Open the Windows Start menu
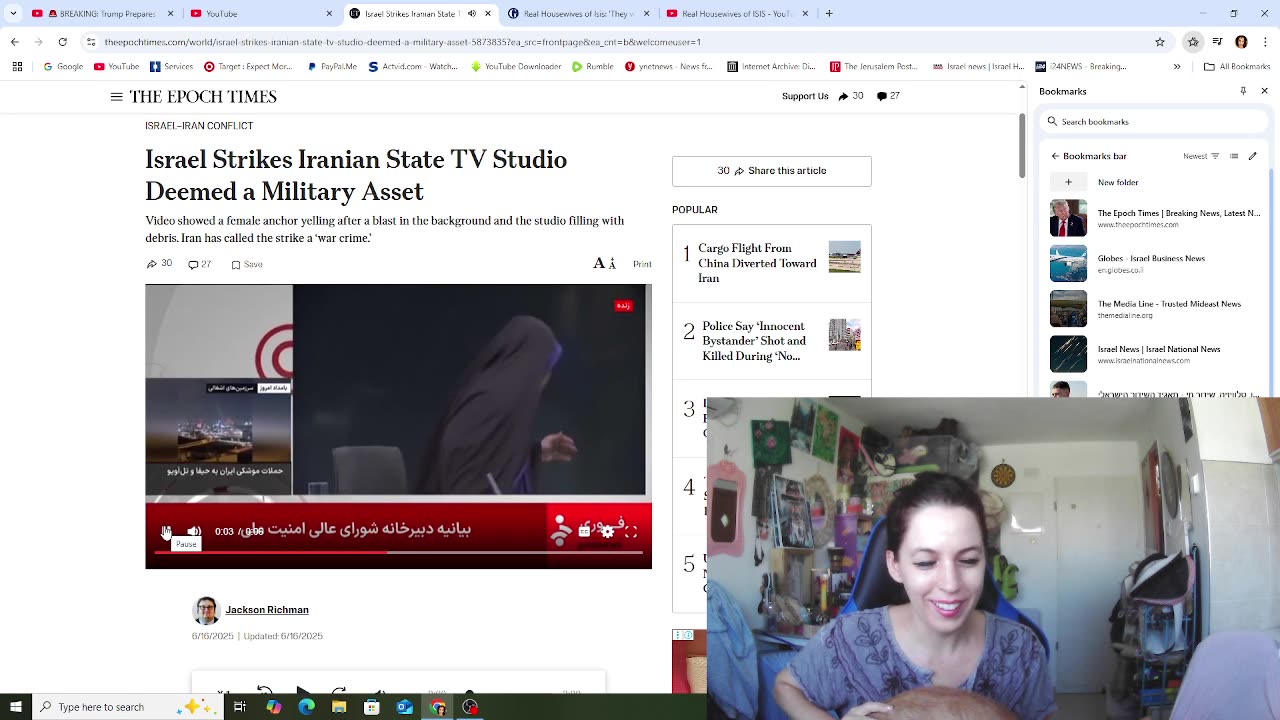 16,707
